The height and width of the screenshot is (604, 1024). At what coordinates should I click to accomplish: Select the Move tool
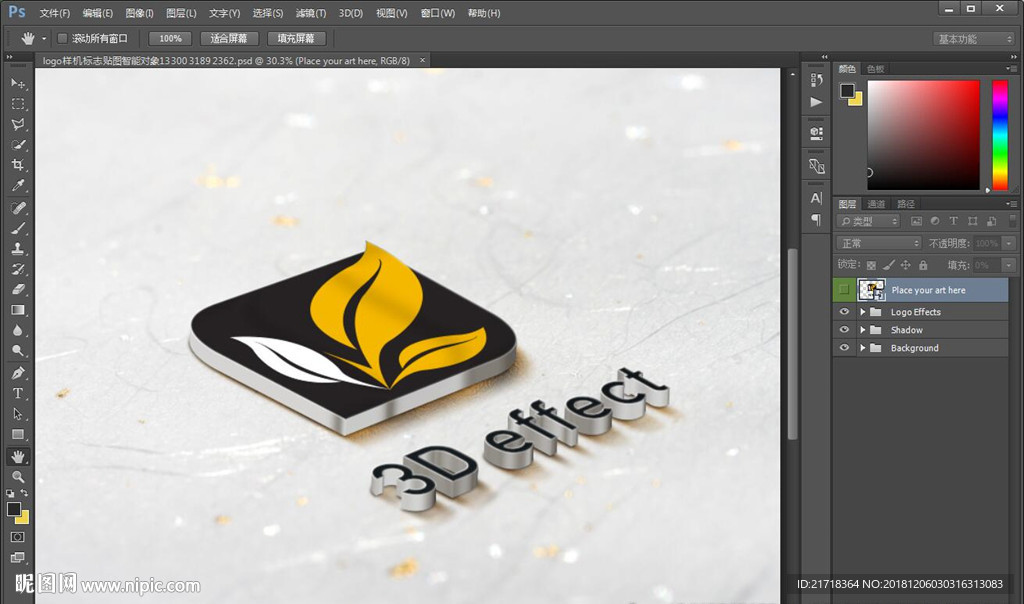point(18,83)
